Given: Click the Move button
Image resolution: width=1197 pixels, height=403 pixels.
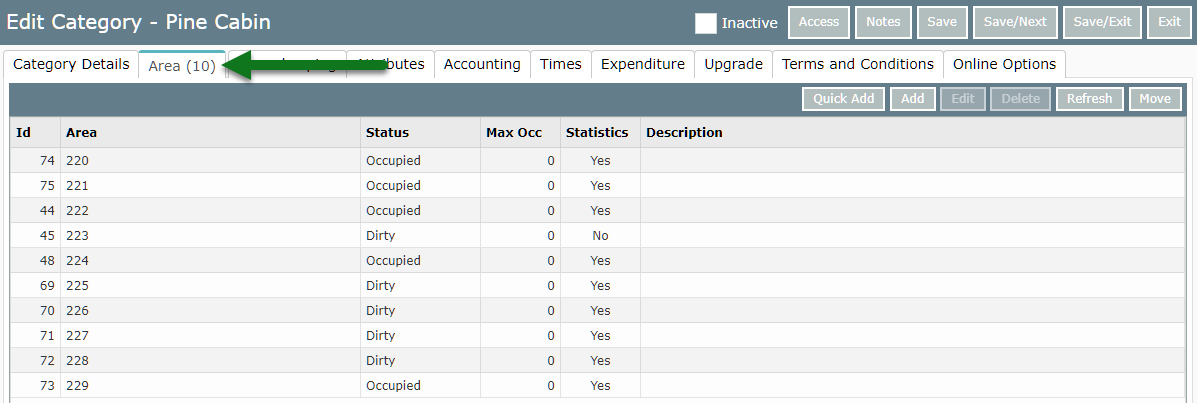Looking at the screenshot, I should click(x=1155, y=99).
